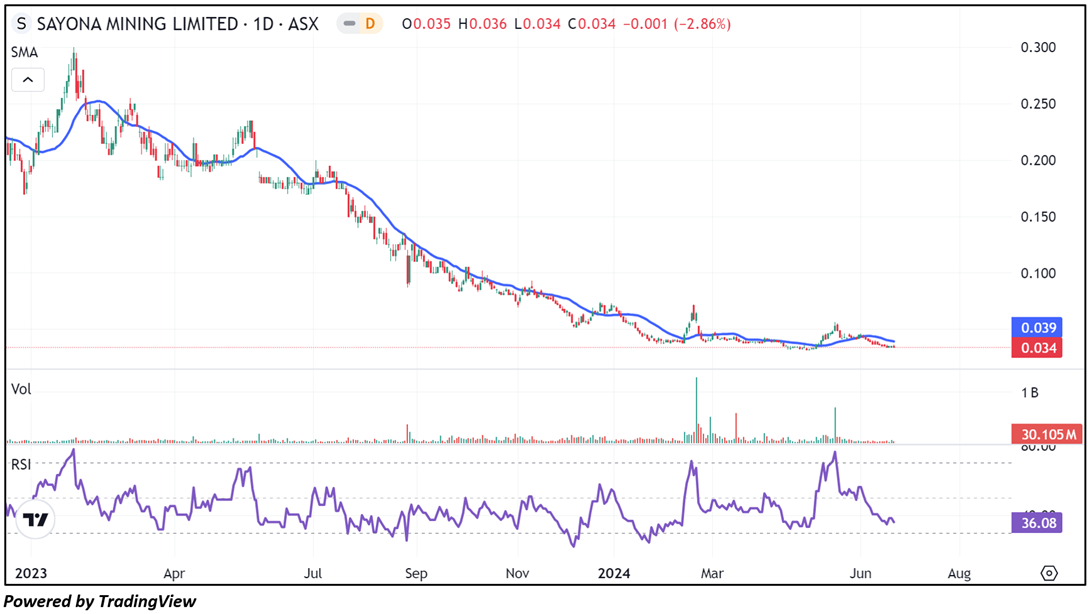Click the Aug time axis label
Screen dimensions: 1090x614
point(959,574)
